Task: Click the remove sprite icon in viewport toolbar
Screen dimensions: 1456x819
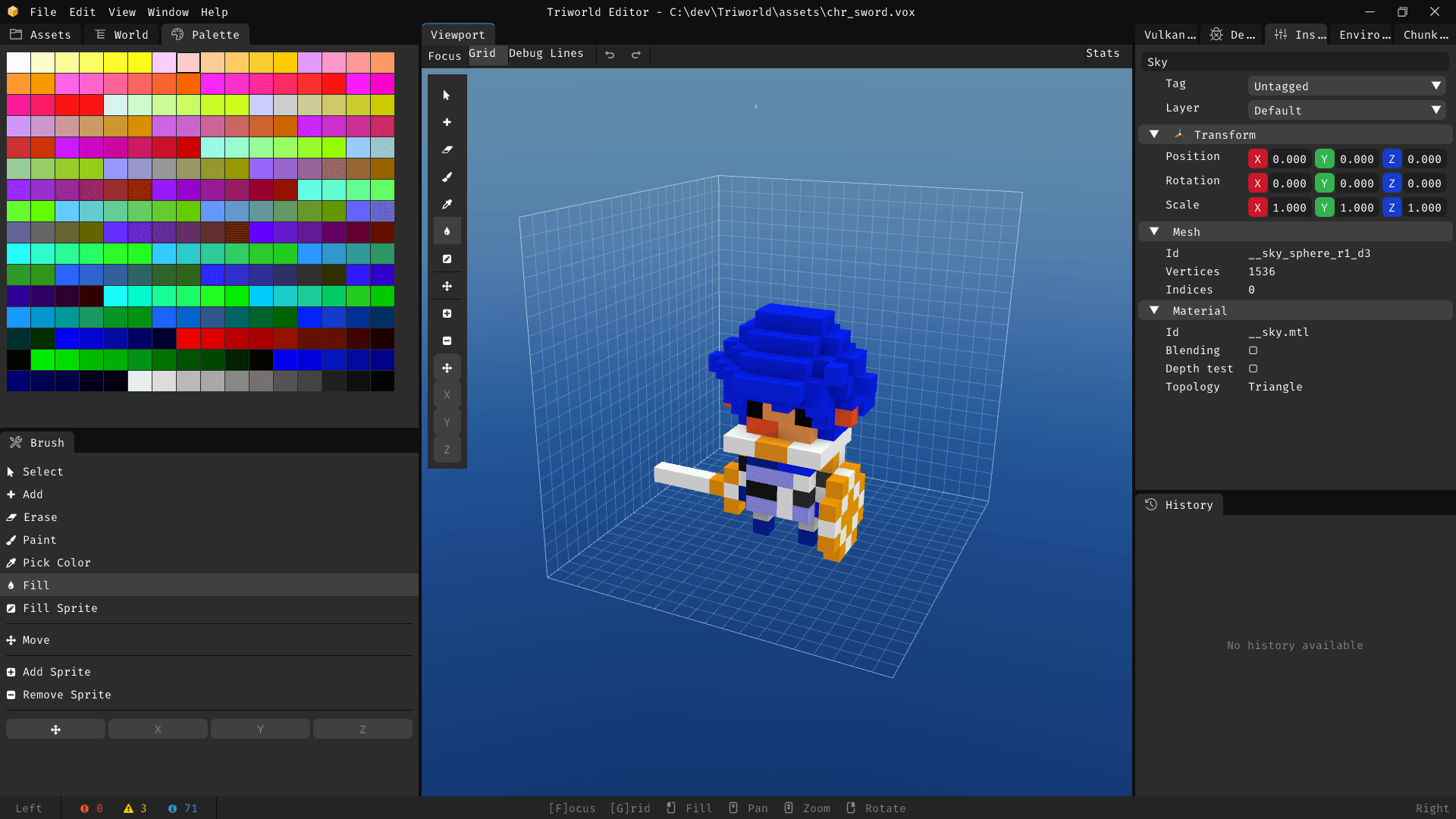Action: tap(447, 340)
